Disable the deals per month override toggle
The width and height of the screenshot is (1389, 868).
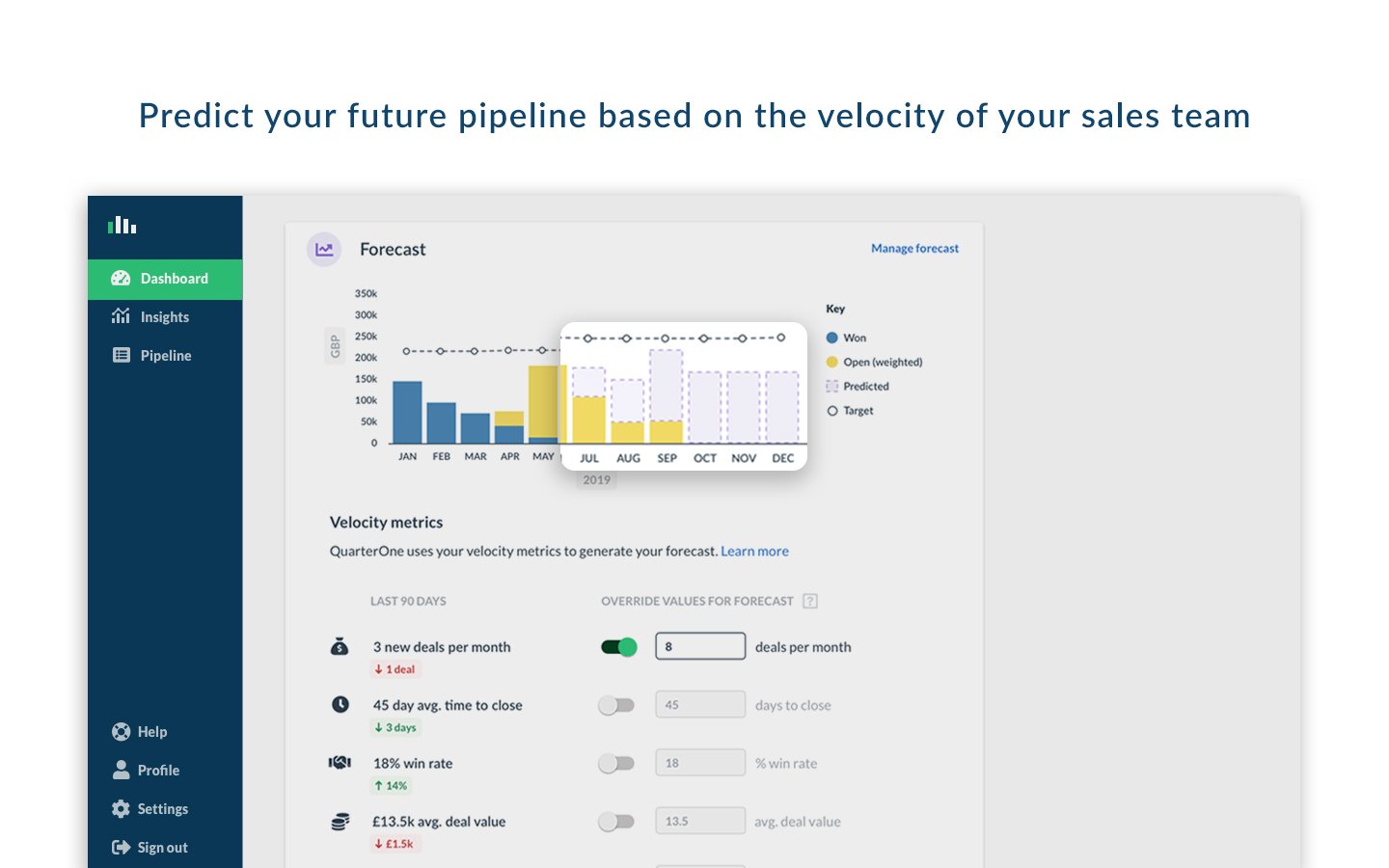pos(618,647)
